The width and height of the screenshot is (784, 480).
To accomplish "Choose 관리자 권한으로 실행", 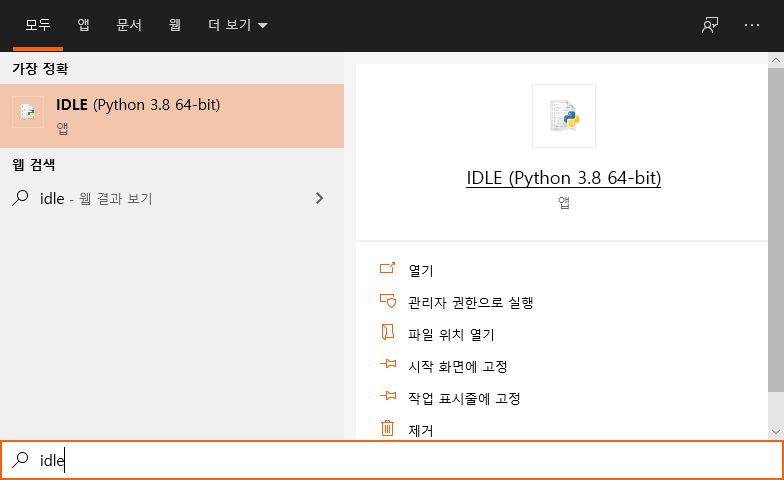I will [470, 302].
